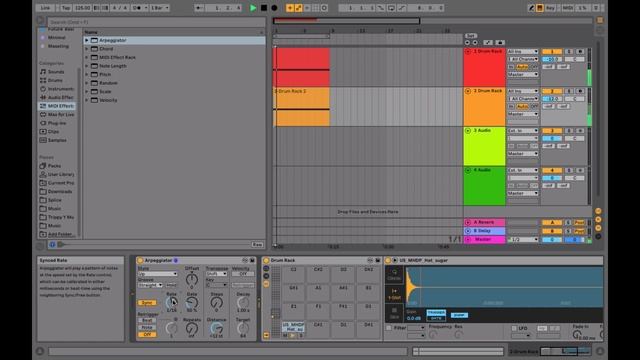Stop playback with the square stop button

[x=264, y=8]
